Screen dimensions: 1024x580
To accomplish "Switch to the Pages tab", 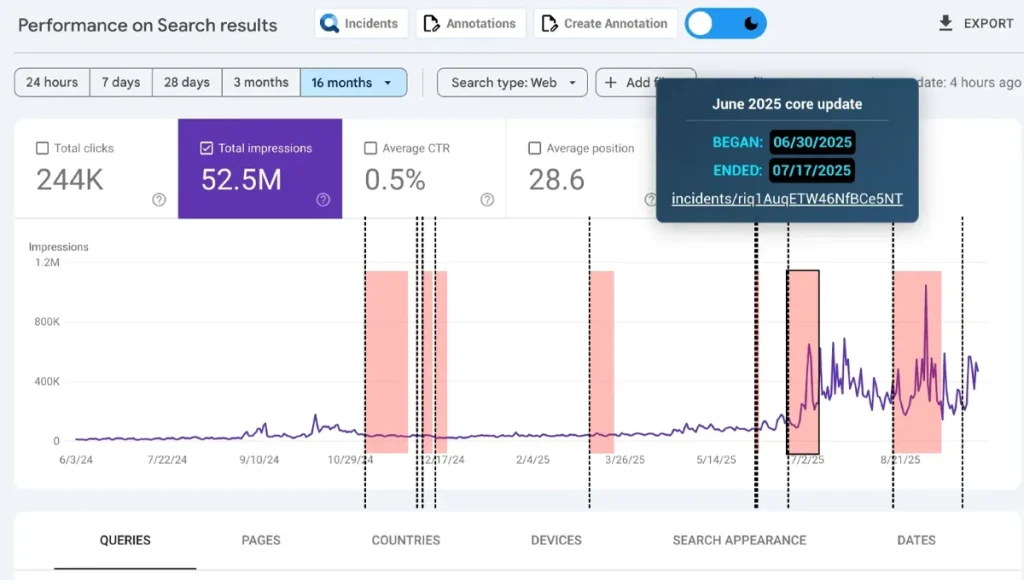I will click(261, 540).
